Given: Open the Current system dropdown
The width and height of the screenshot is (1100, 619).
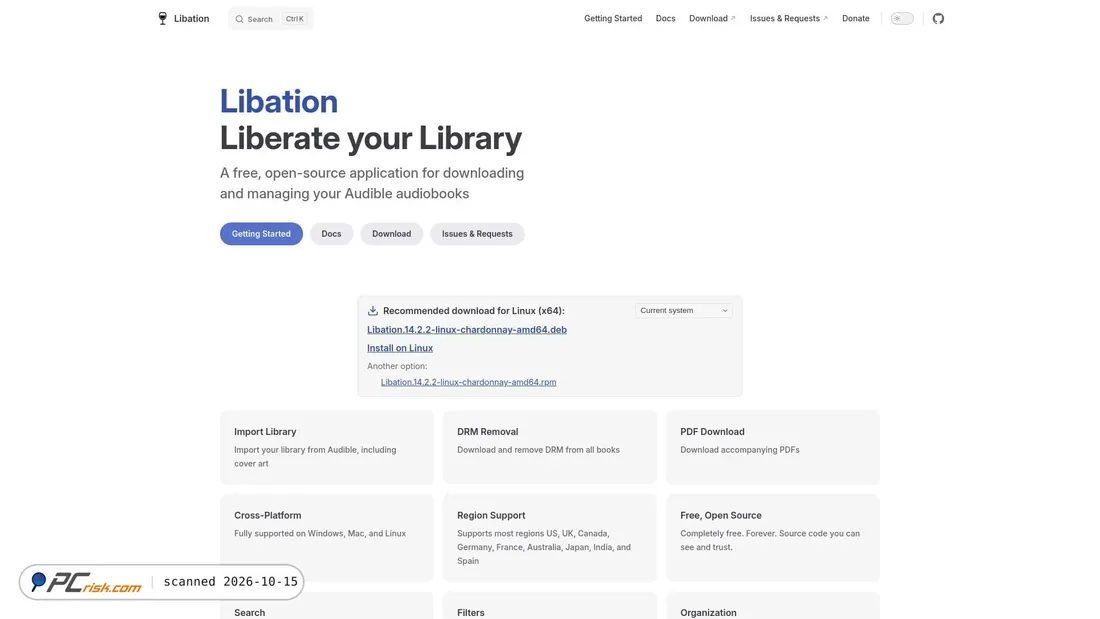Looking at the screenshot, I should pyautogui.click(x=683, y=310).
